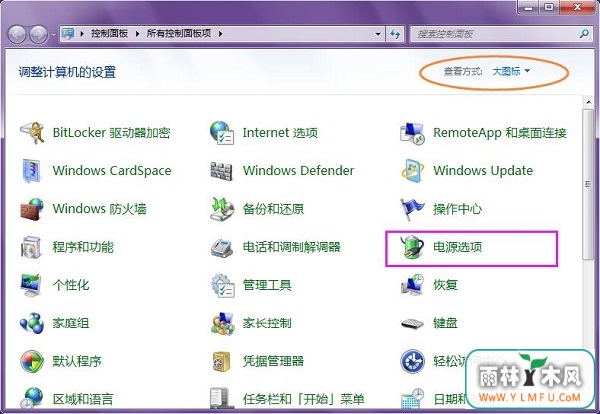Screen dimensions: 600x414
Task: Open the BitLocker drive encryption icon
Action: pyautogui.click(x=32, y=132)
